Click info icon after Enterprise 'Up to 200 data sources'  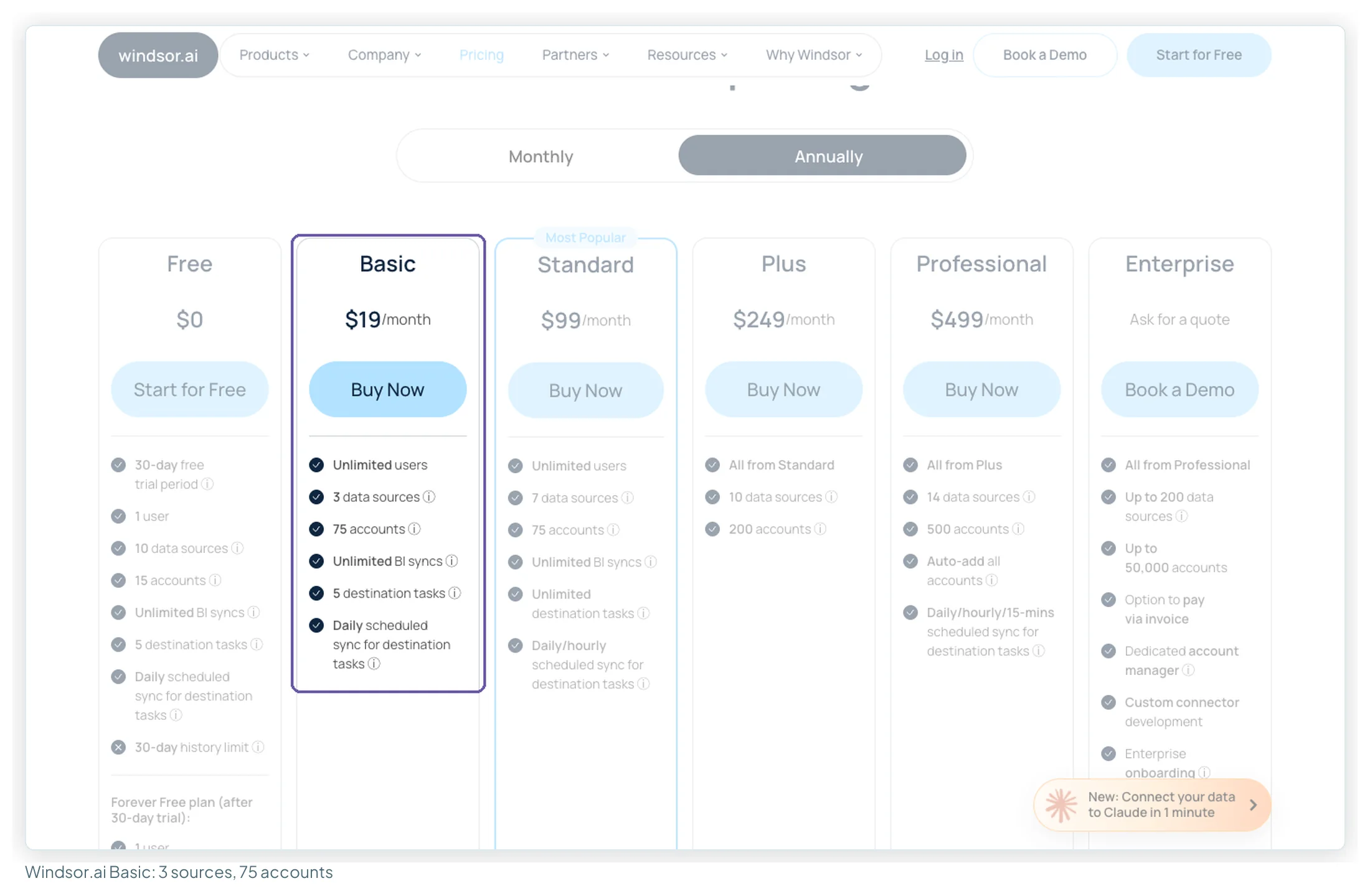point(1181,516)
